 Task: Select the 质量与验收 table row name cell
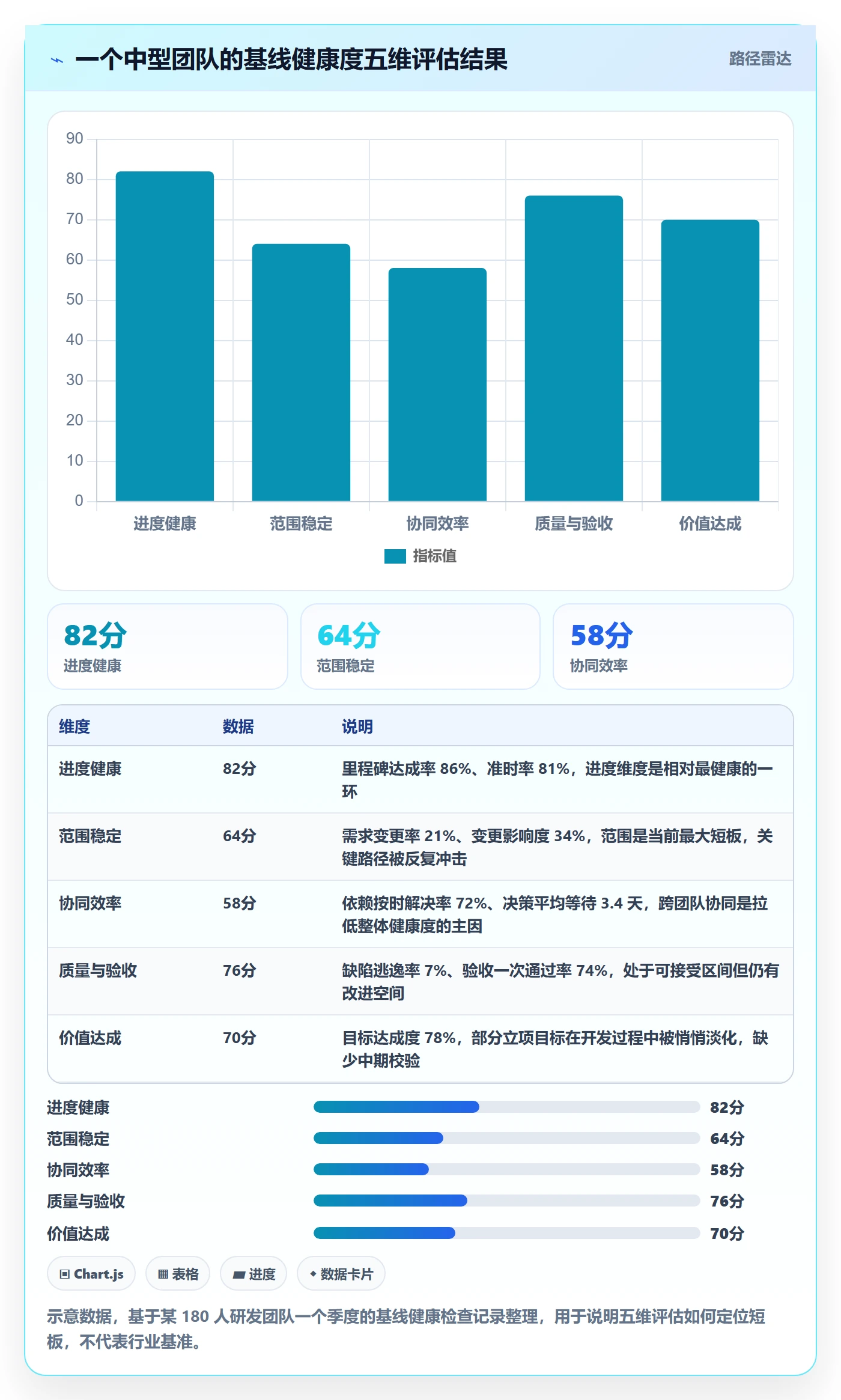(98, 970)
